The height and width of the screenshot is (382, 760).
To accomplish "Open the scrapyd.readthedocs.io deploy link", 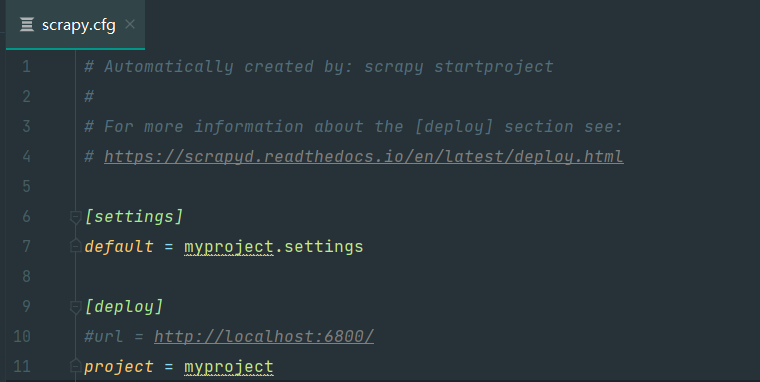I will 364,157.
